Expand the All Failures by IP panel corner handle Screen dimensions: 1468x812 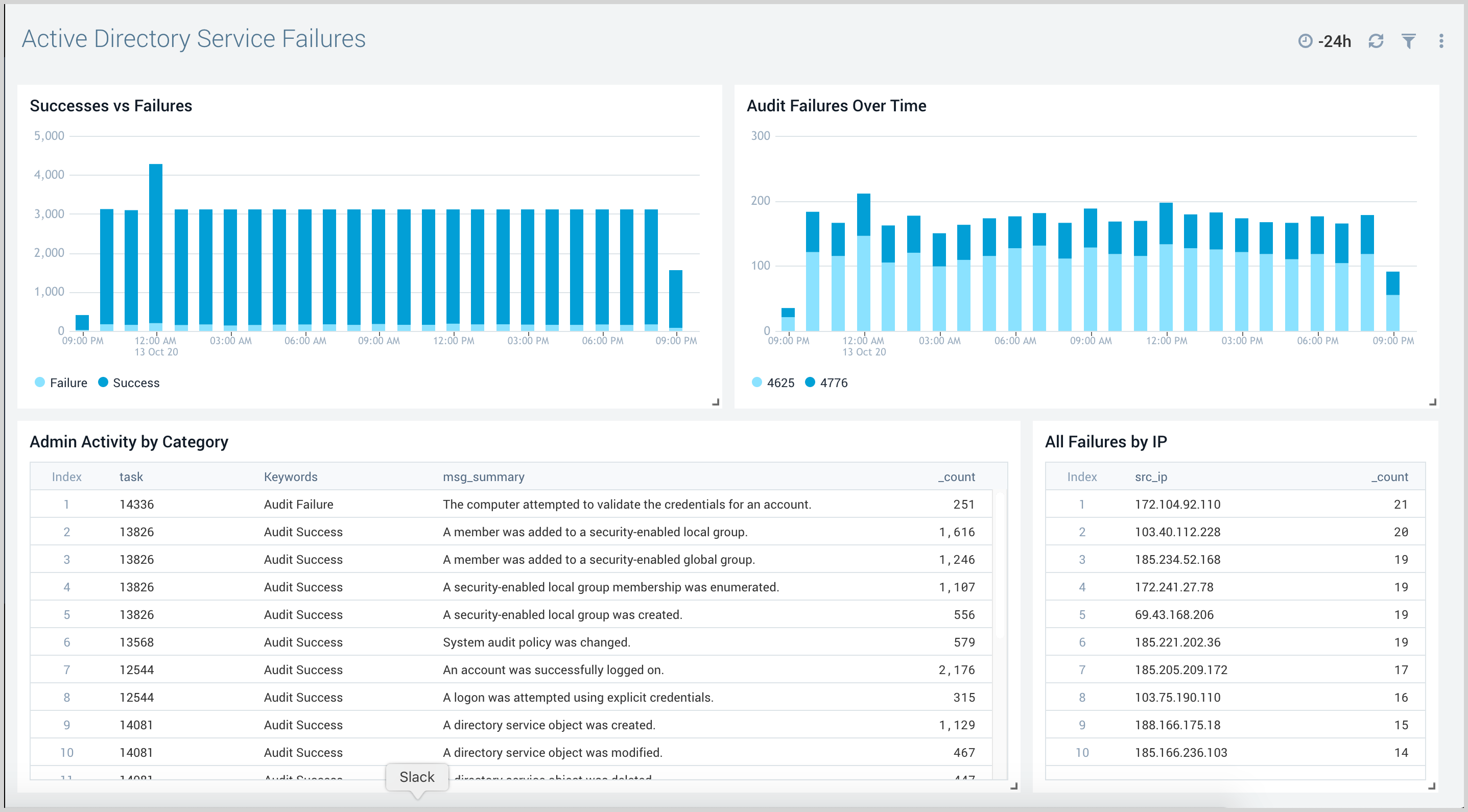[1432, 787]
